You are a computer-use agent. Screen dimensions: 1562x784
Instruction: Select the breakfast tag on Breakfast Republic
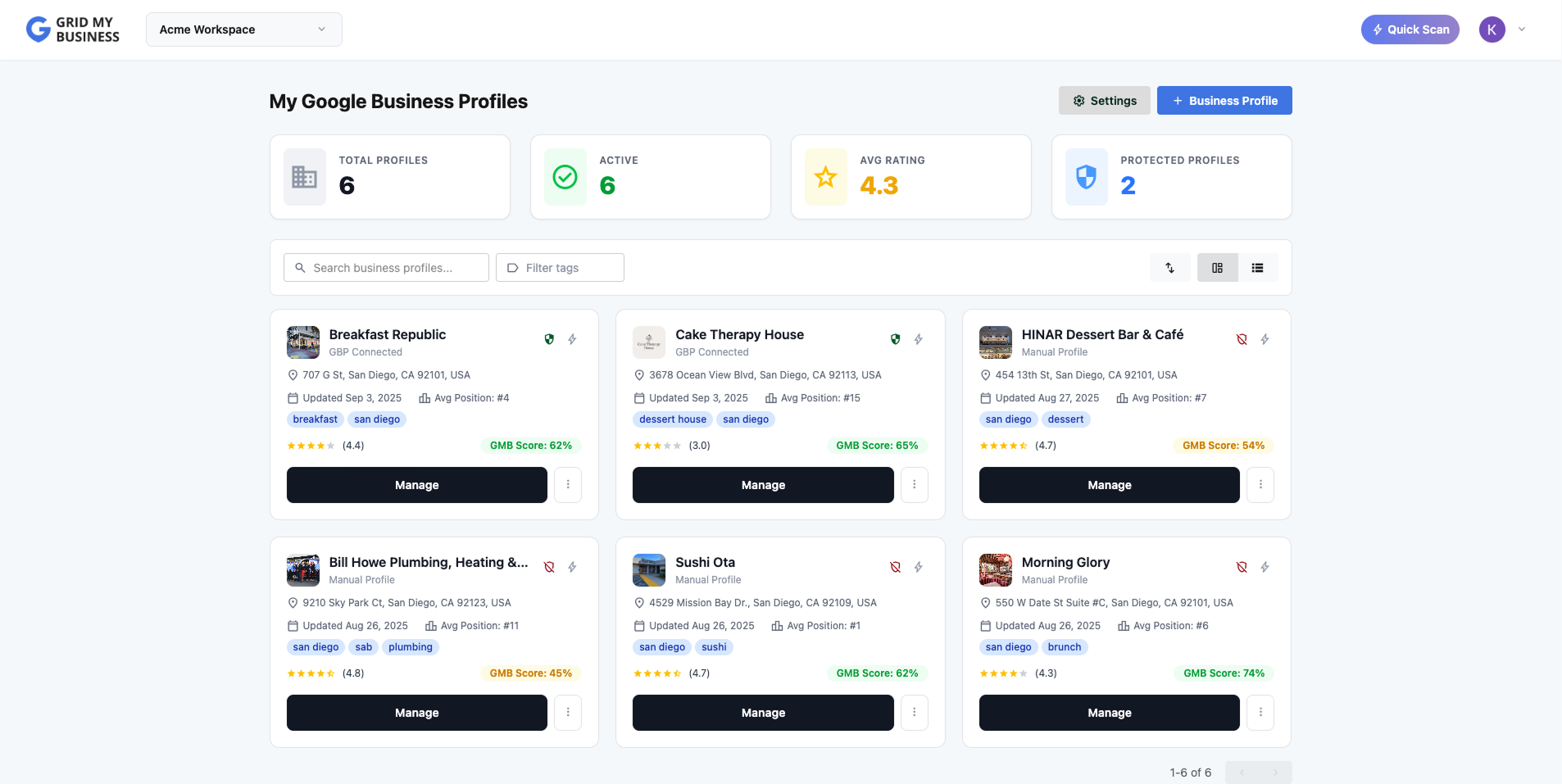(315, 419)
